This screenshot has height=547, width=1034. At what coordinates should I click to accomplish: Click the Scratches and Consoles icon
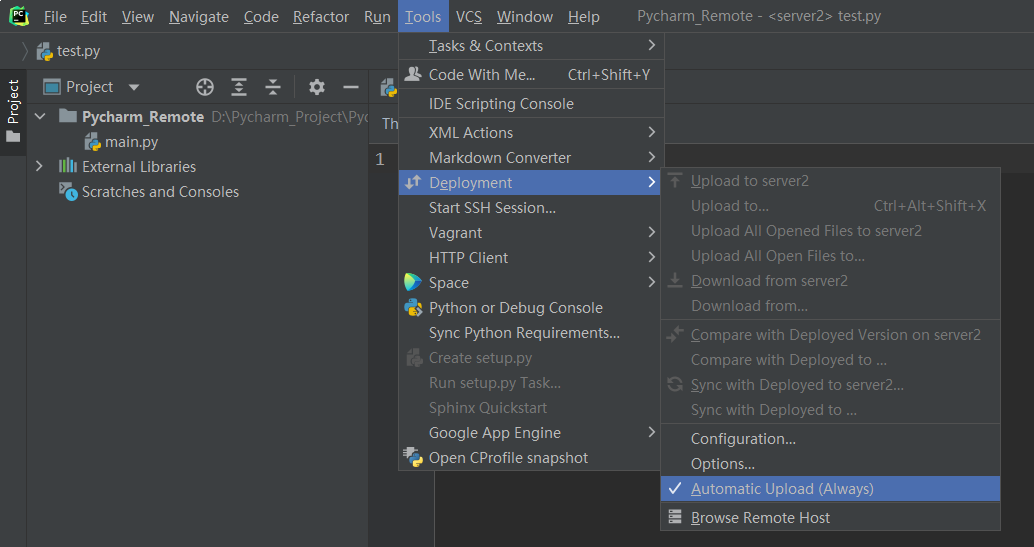click(68, 192)
